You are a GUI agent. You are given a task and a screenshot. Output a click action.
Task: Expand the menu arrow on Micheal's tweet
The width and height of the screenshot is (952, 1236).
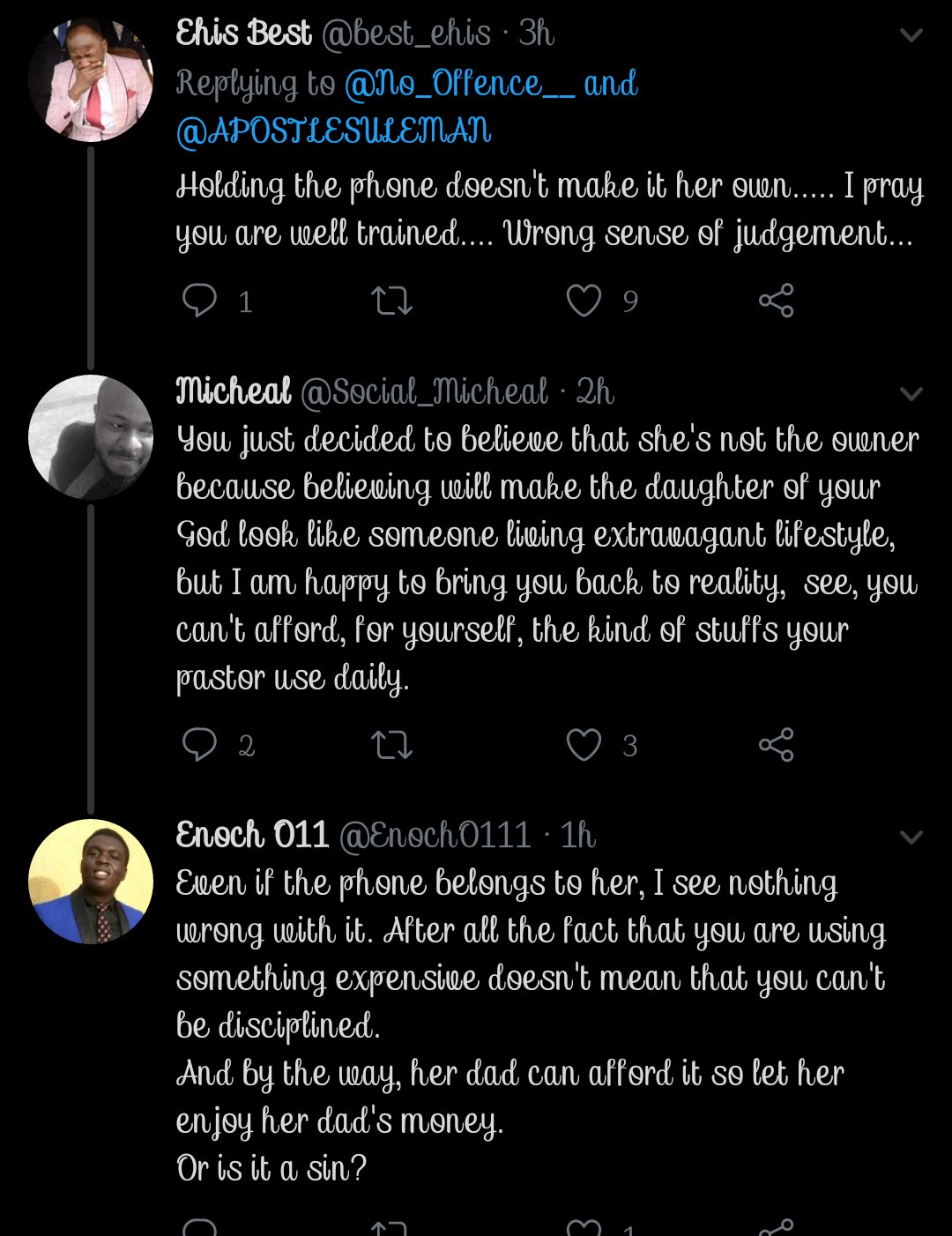pyautogui.click(x=911, y=393)
